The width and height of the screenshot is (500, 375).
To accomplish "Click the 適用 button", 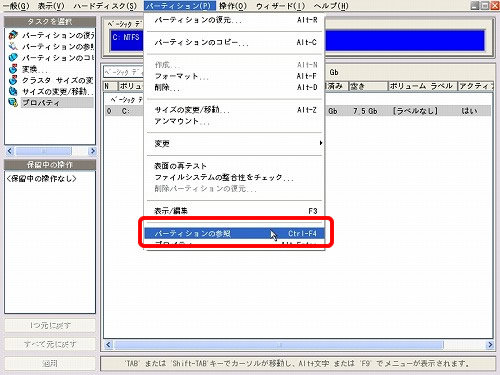I will click(x=50, y=363).
